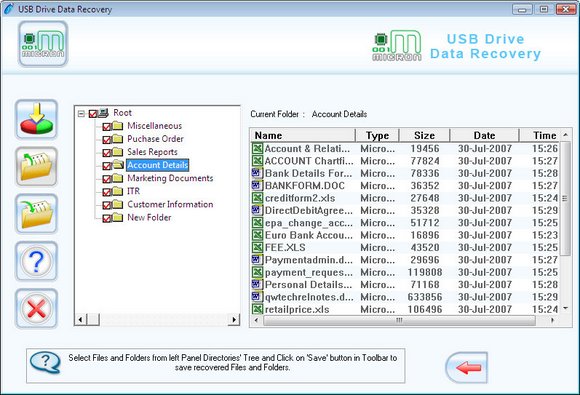The height and width of the screenshot is (395, 580).
Task: Click the Micron logo icon at top left
Action: 43,44
